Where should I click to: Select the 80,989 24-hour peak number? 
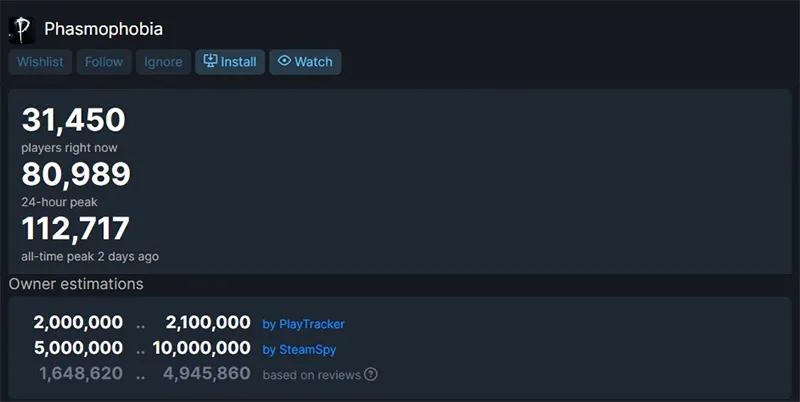tap(76, 175)
